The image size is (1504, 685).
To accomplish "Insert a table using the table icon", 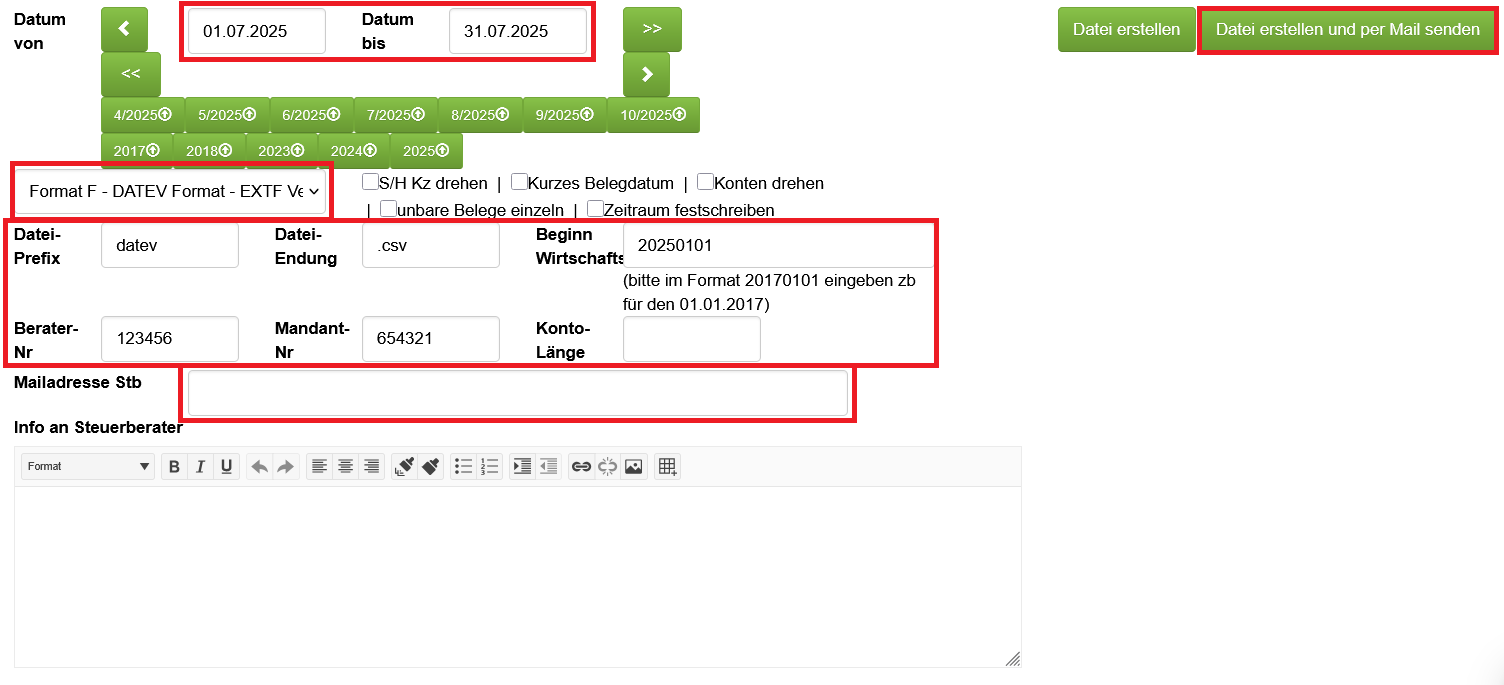I will [x=667, y=466].
